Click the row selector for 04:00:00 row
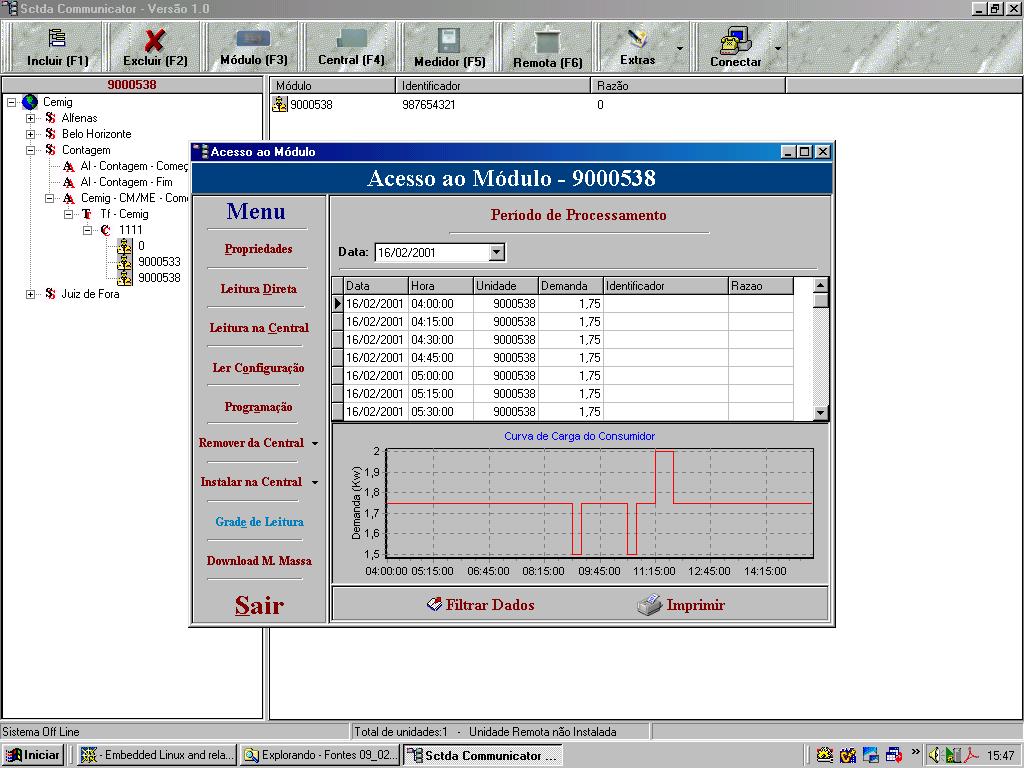 coord(338,304)
